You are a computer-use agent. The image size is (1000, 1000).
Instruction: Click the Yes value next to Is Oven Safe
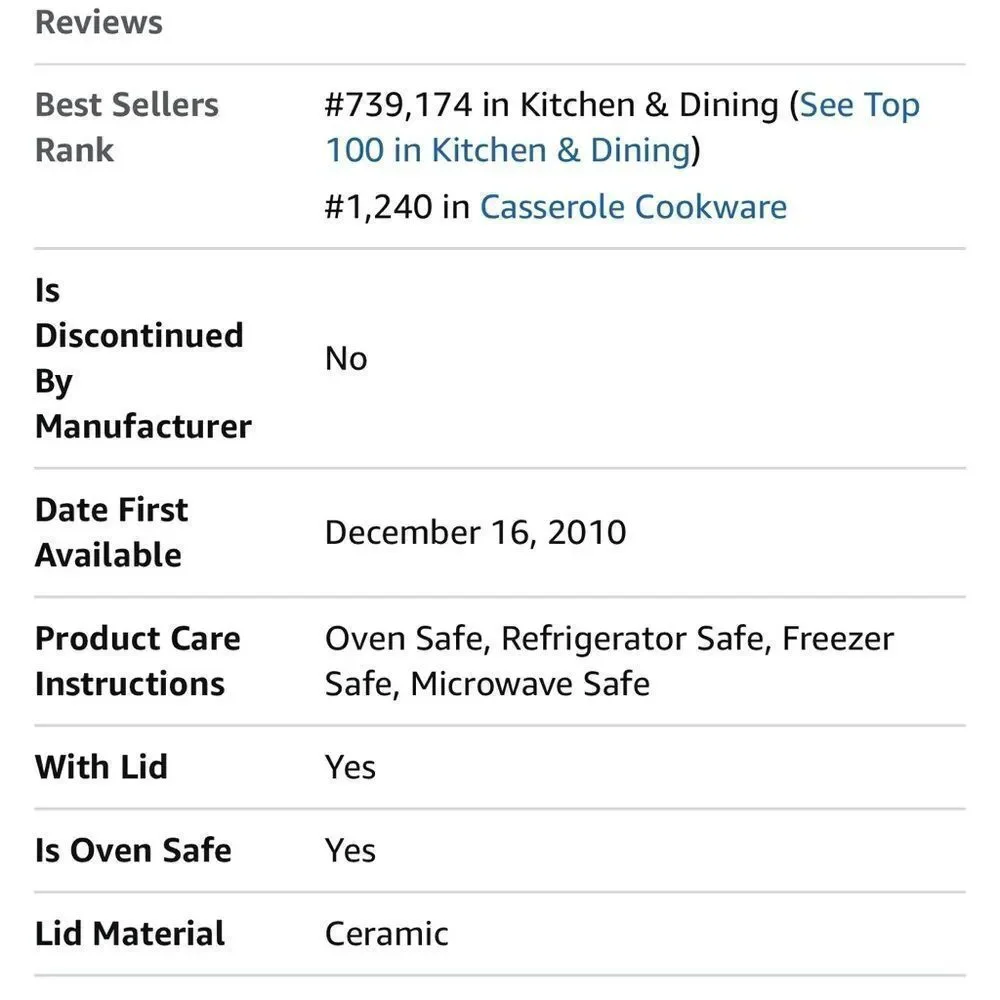pyautogui.click(x=350, y=850)
